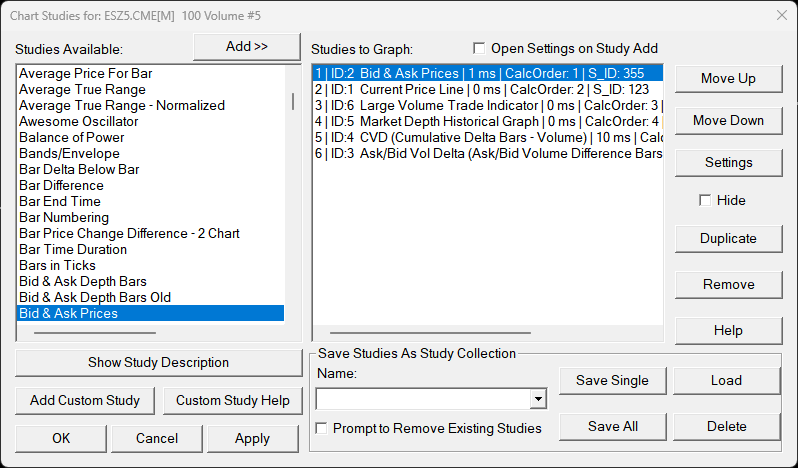The height and width of the screenshot is (468, 798).
Task: Toggle the Hide checkbox
Action: 706,200
